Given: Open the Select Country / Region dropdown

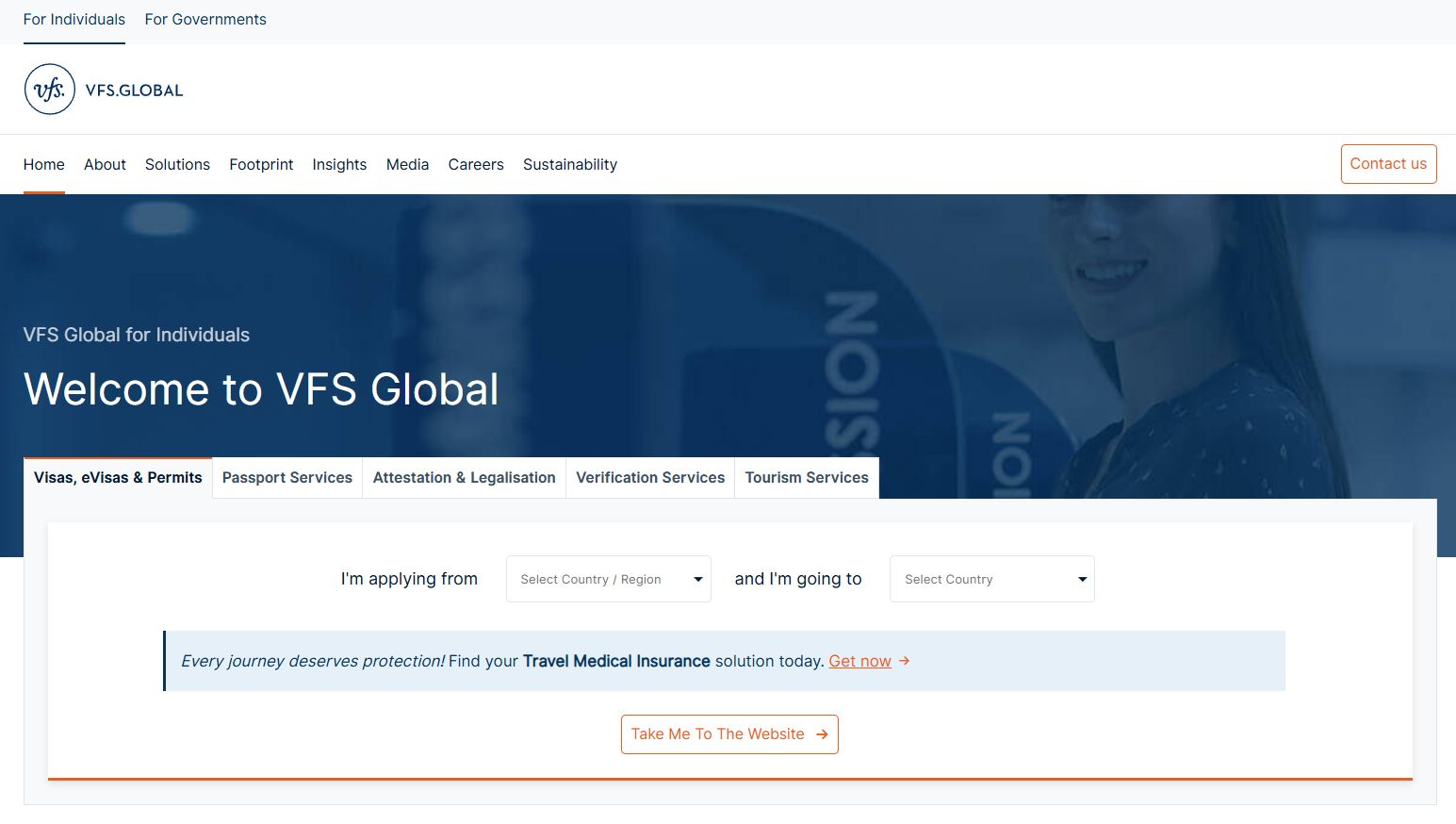Looking at the screenshot, I should click(609, 579).
